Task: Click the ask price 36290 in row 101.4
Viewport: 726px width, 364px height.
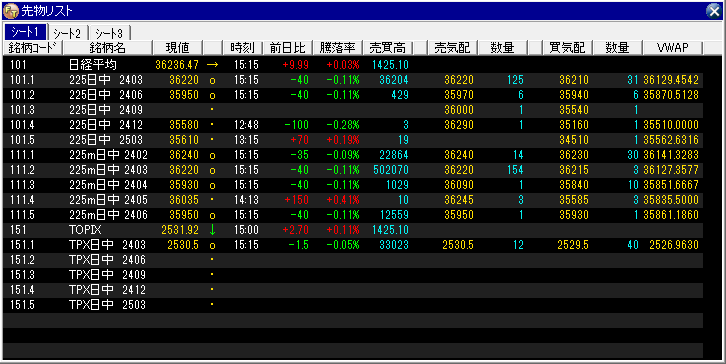Action: point(459,125)
